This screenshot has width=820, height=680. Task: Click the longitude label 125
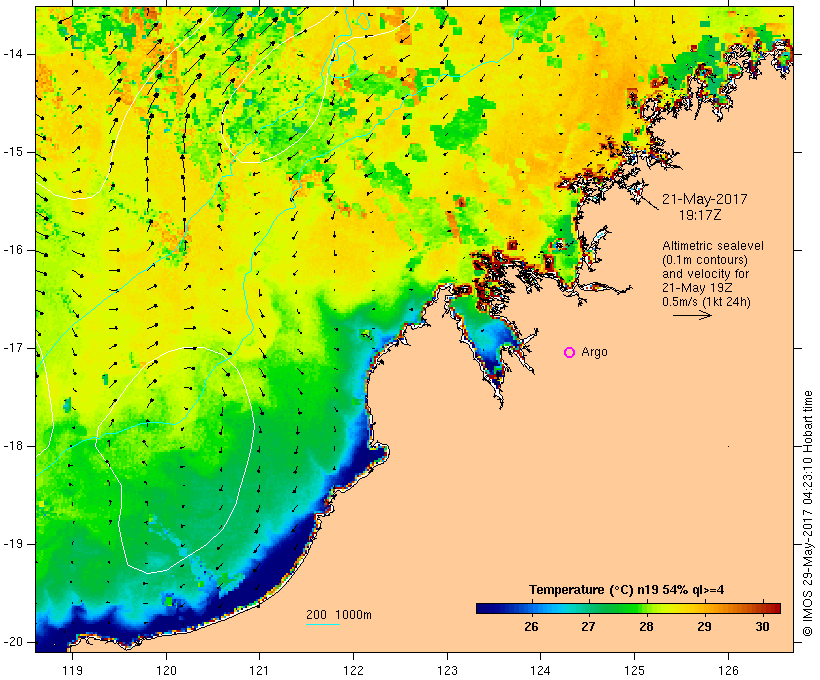coord(635,670)
